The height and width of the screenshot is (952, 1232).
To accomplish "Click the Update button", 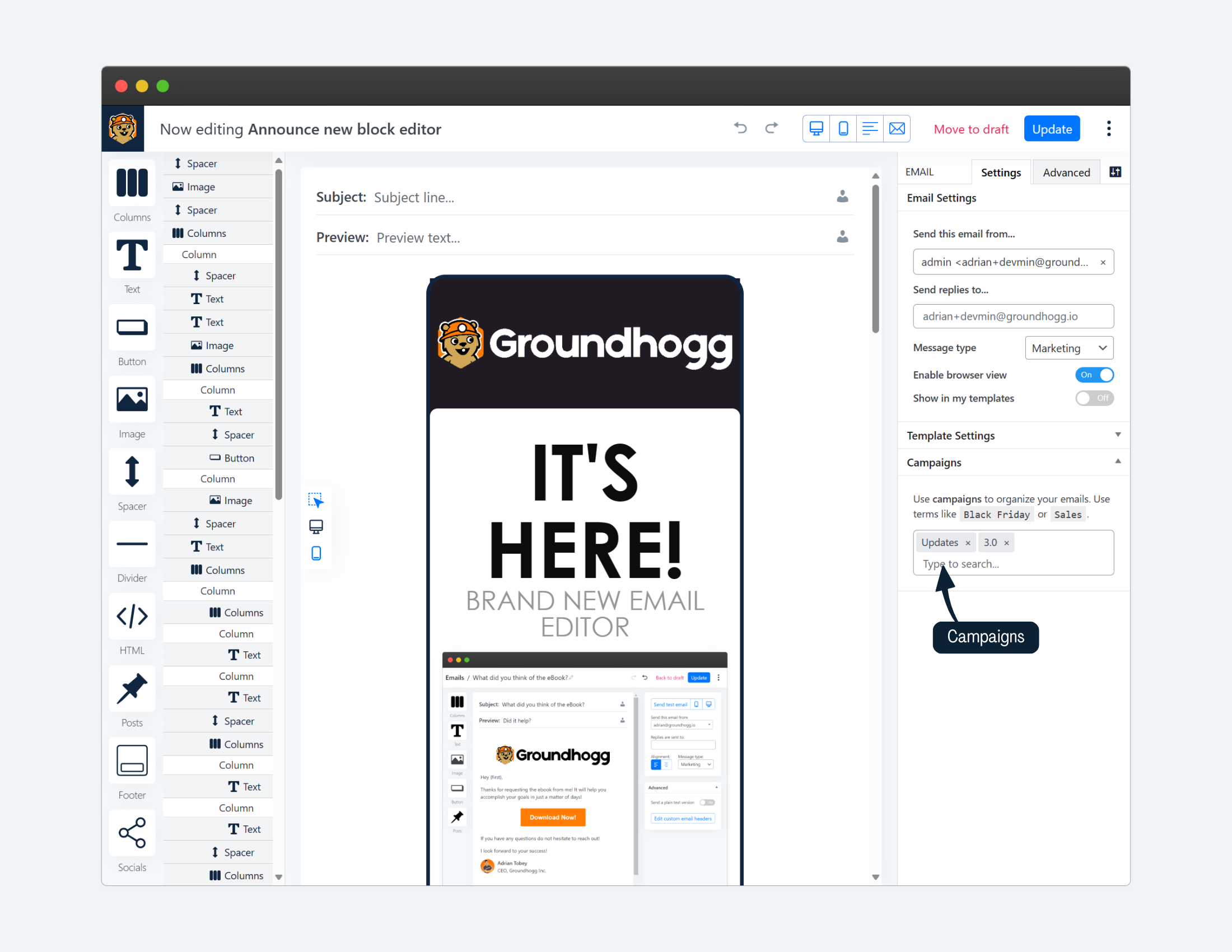I will click(1052, 129).
